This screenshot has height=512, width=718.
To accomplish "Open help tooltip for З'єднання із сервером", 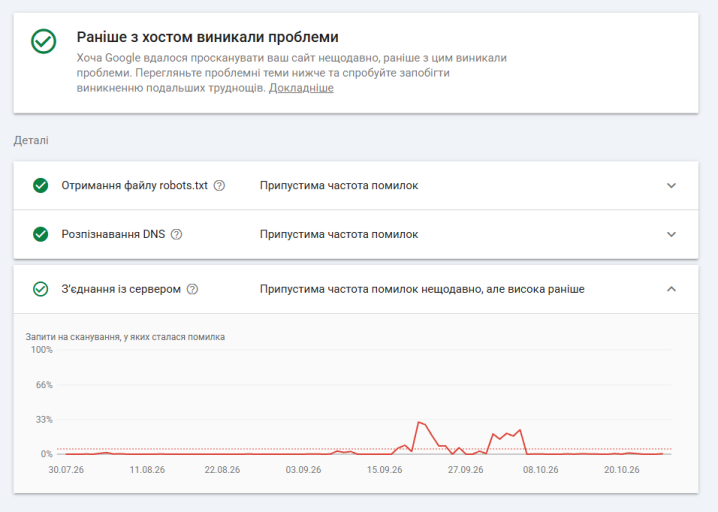I will [x=192, y=289].
